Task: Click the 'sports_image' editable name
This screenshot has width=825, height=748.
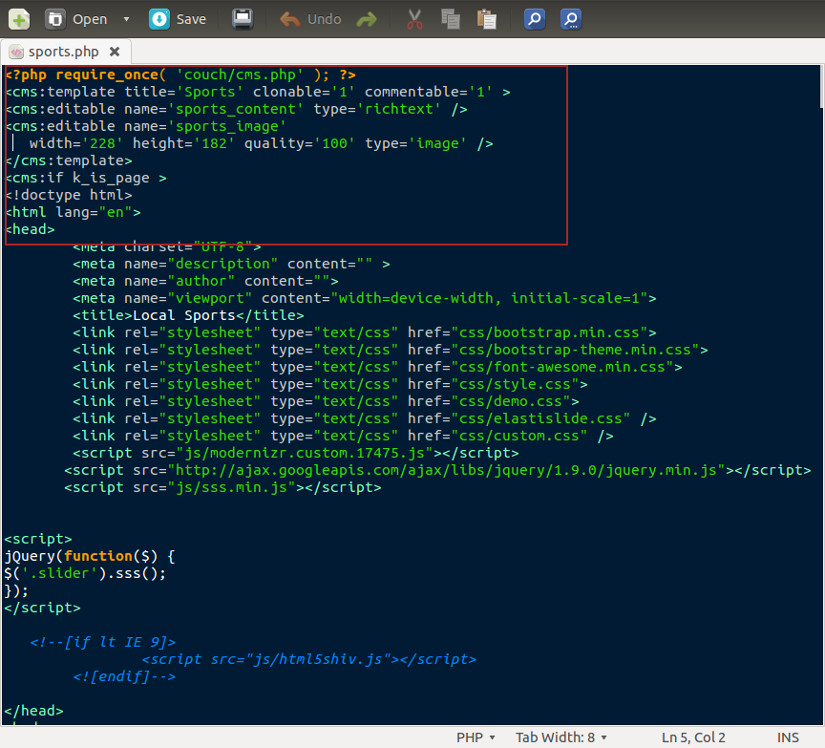Action: click(226, 127)
